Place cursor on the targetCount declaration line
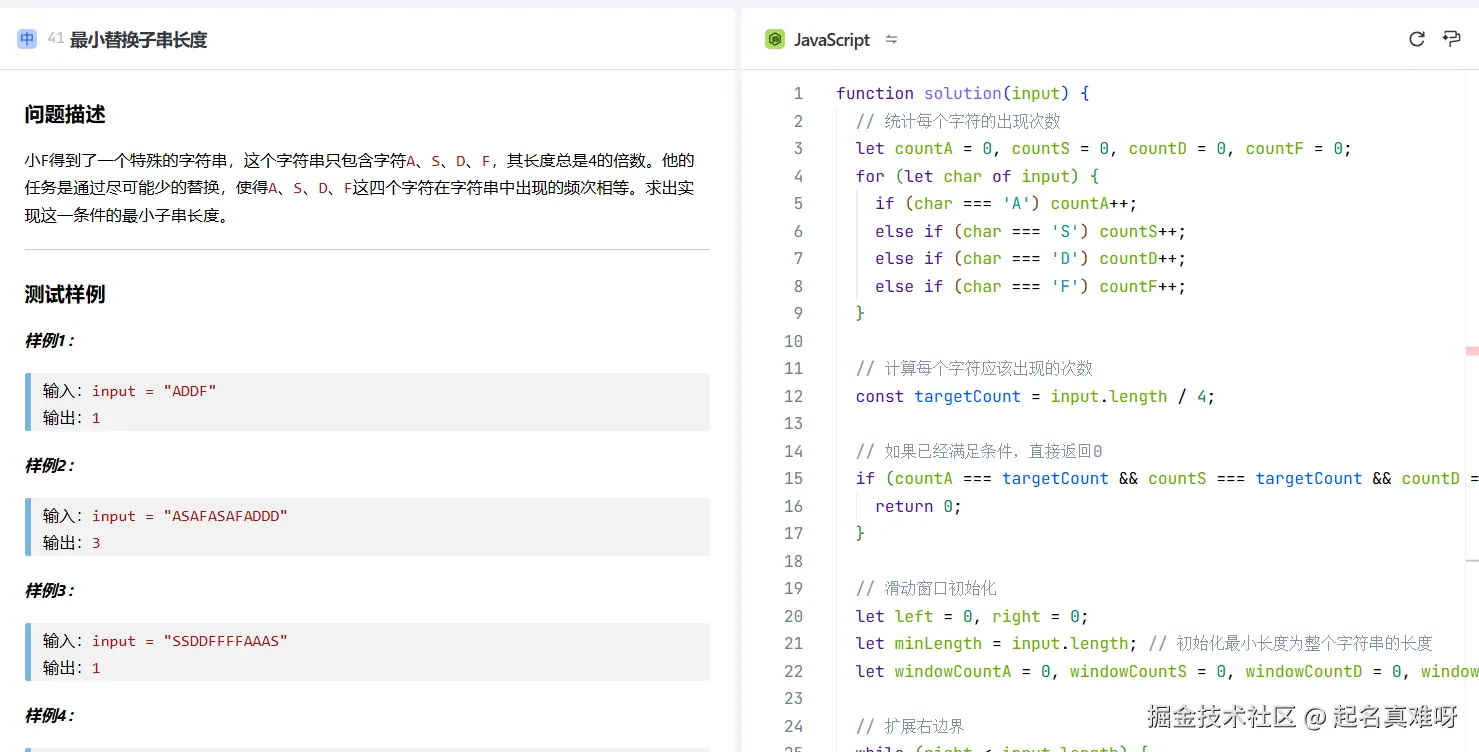The height and width of the screenshot is (752, 1479). [x=1035, y=396]
